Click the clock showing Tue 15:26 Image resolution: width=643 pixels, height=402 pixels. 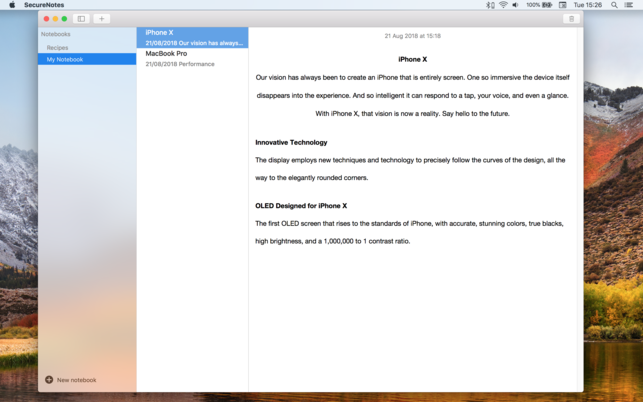pos(588,5)
